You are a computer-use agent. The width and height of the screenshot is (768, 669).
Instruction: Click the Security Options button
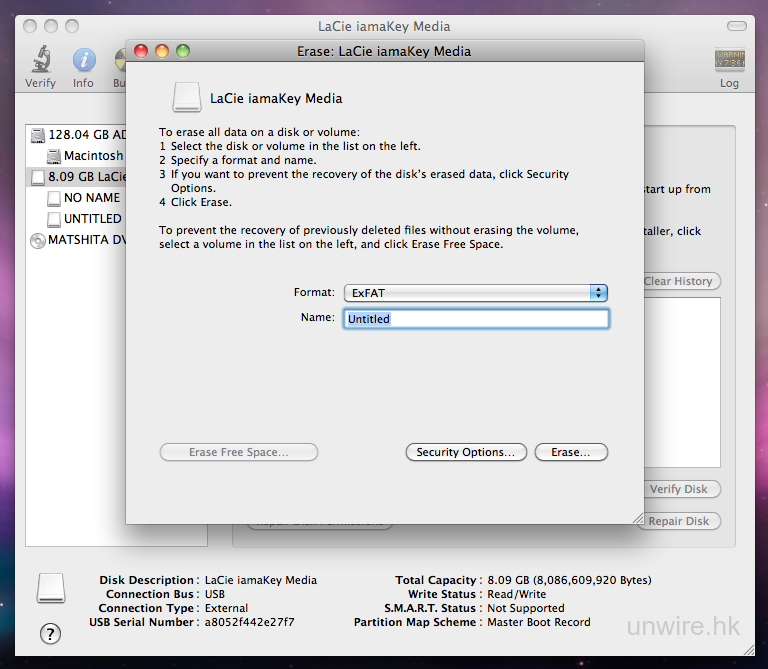465,453
